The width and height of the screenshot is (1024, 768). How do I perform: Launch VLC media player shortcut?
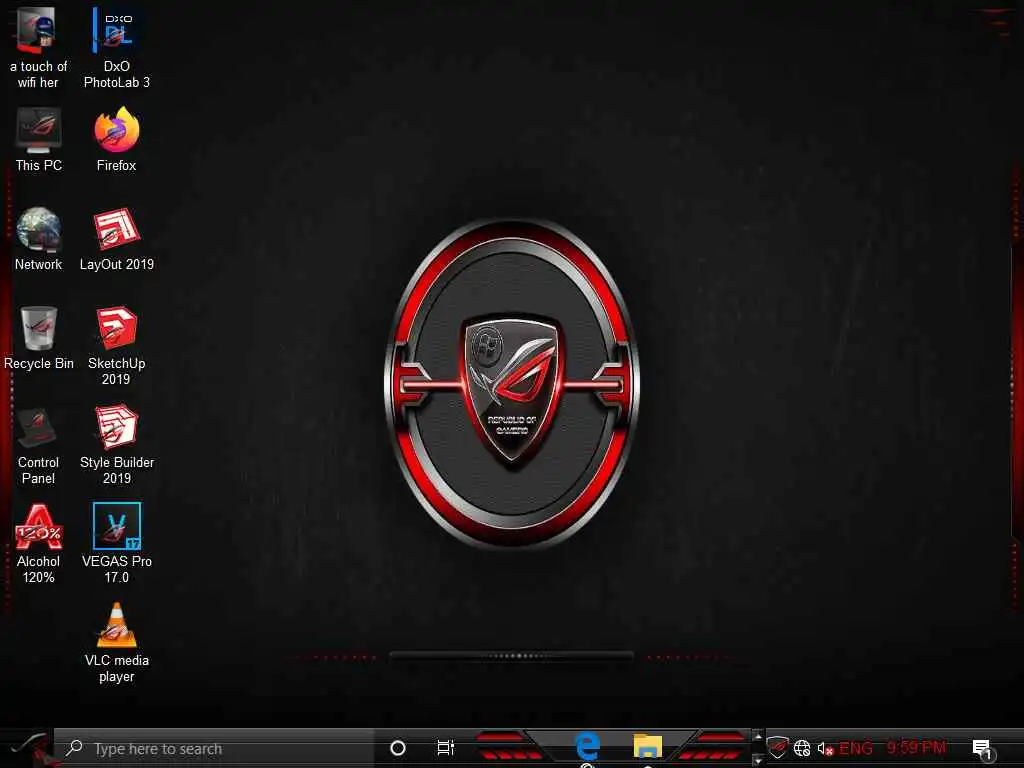tap(116, 643)
